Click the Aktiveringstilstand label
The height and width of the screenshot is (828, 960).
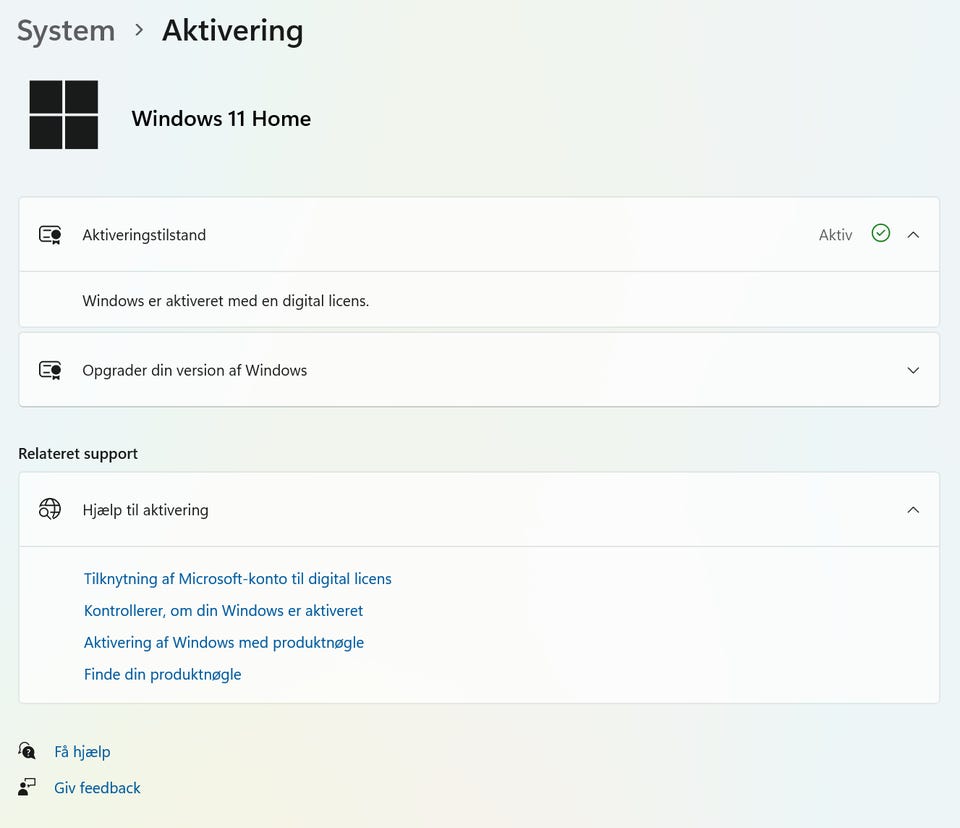click(144, 235)
